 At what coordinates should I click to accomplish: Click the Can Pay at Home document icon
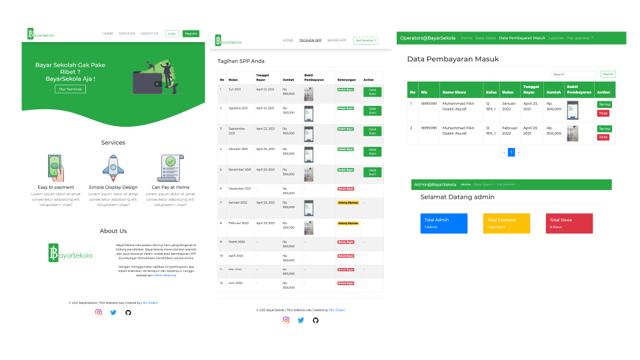[x=171, y=168]
